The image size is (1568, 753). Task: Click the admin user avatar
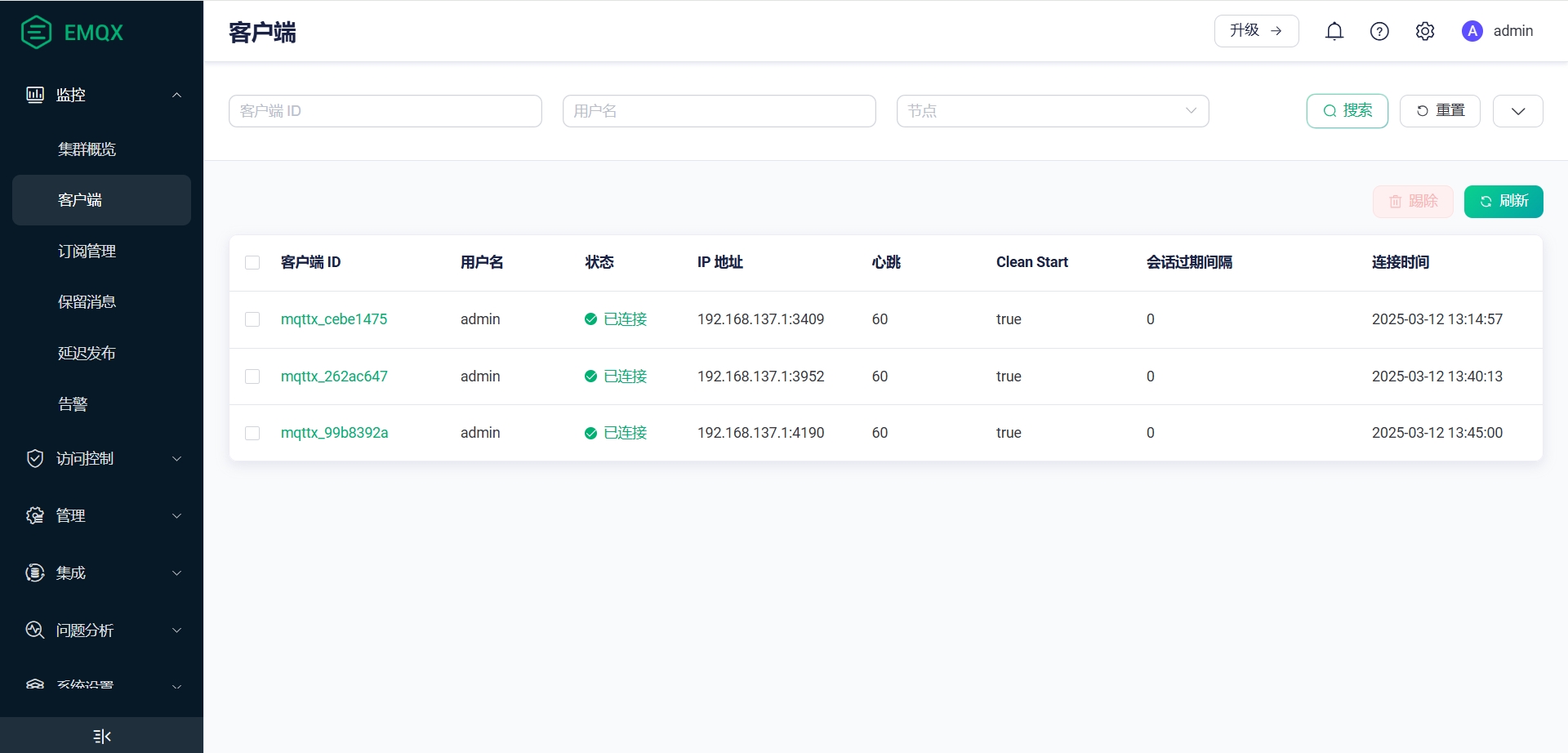pyautogui.click(x=1472, y=31)
